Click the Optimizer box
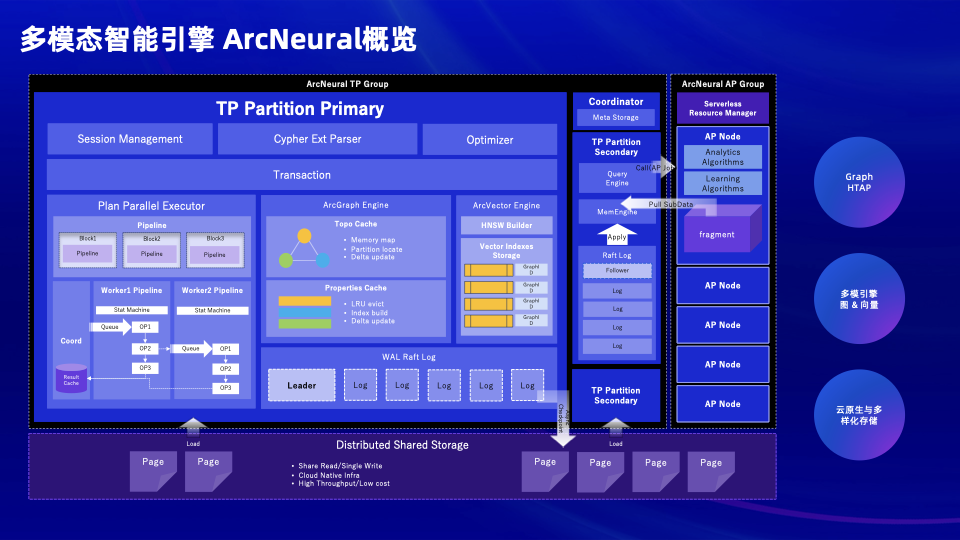 (x=490, y=139)
